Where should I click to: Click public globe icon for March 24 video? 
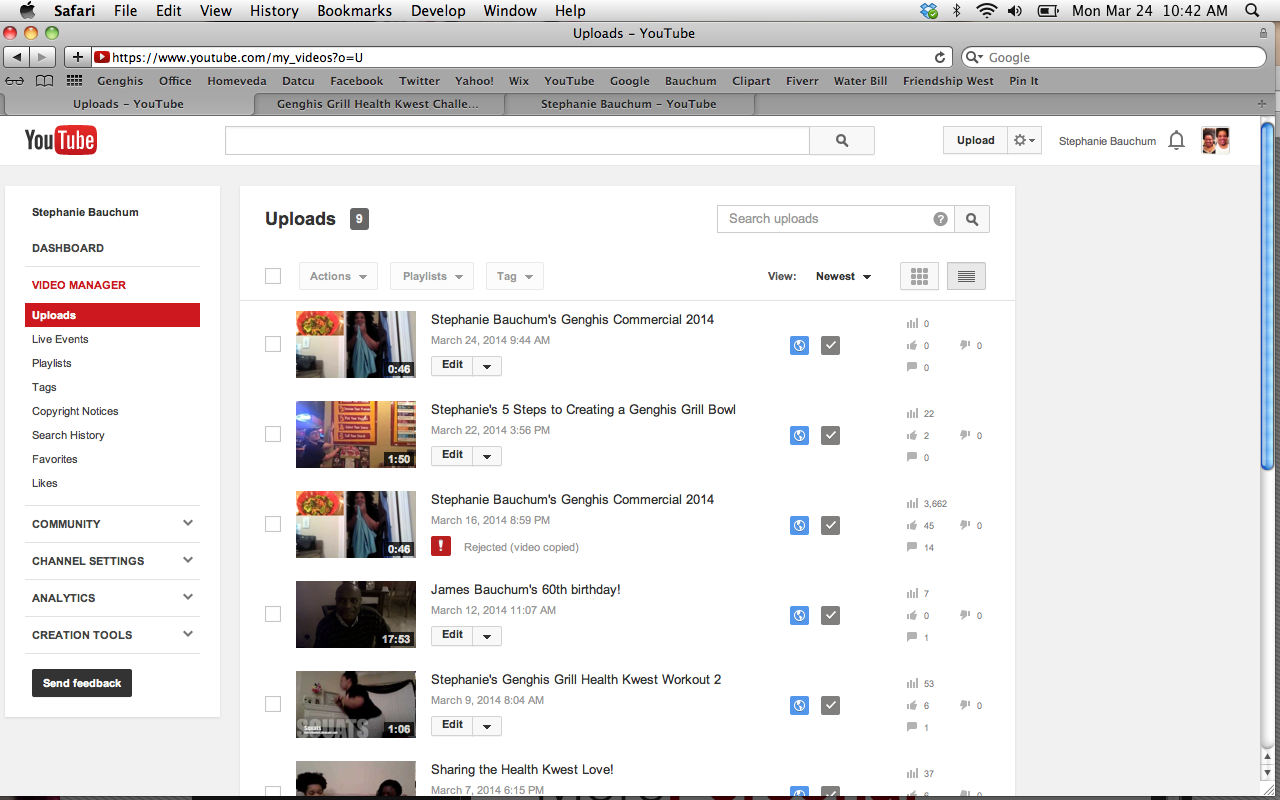799,345
